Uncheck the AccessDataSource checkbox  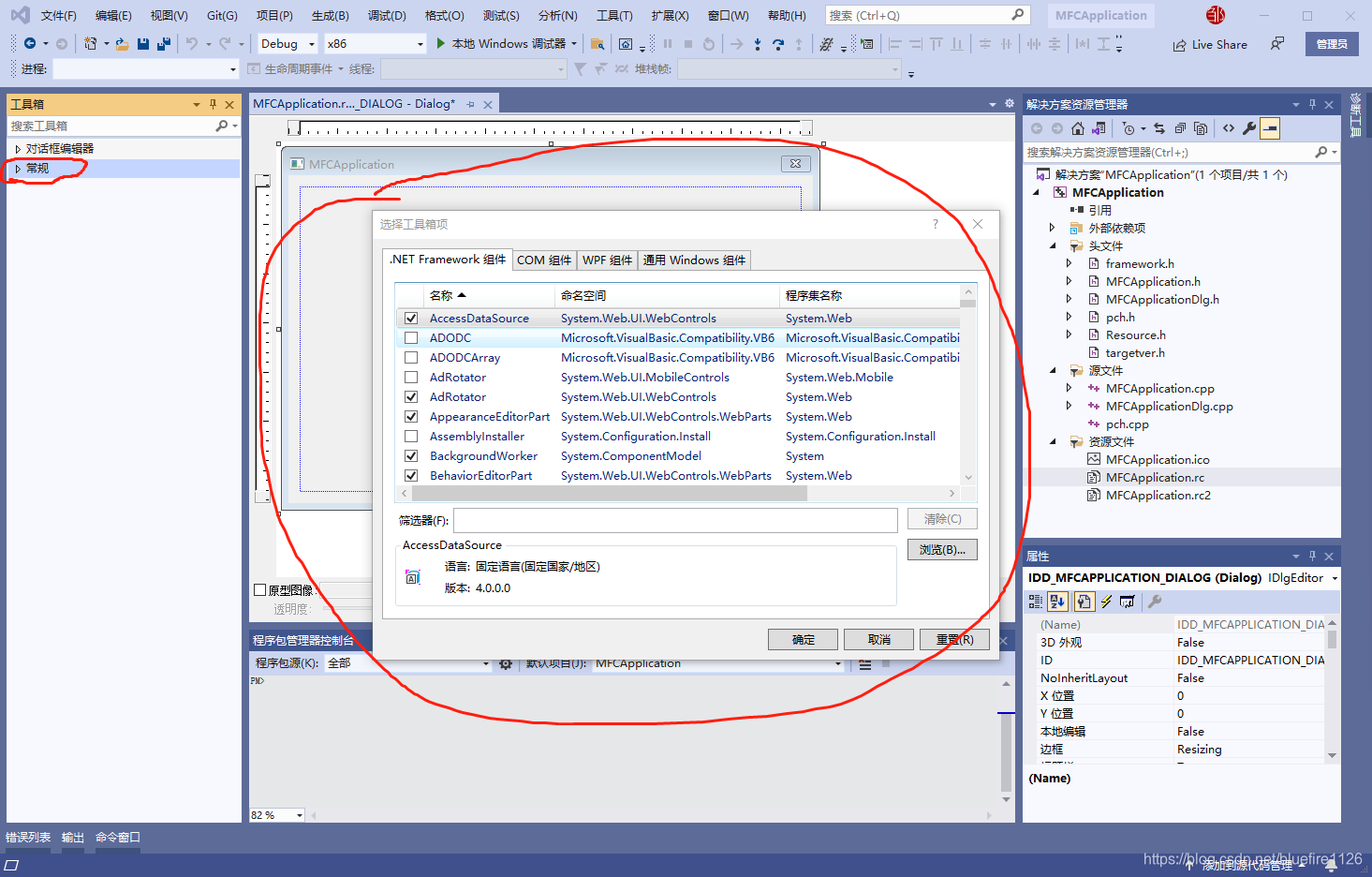click(x=411, y=319)
